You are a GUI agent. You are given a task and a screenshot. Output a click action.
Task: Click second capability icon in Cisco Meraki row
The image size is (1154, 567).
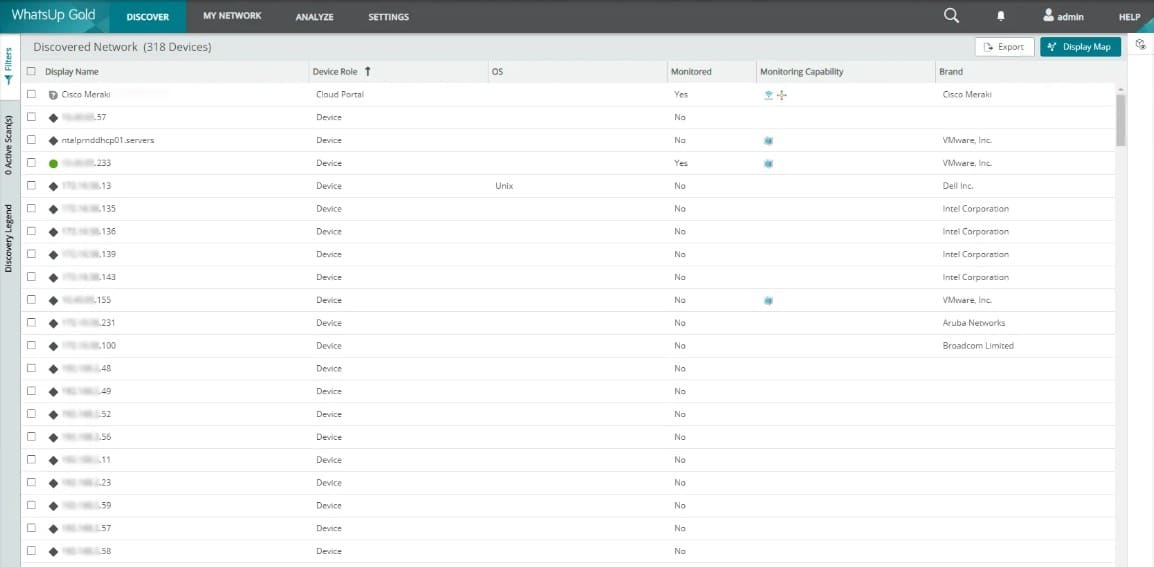click(x=782, y=95)
